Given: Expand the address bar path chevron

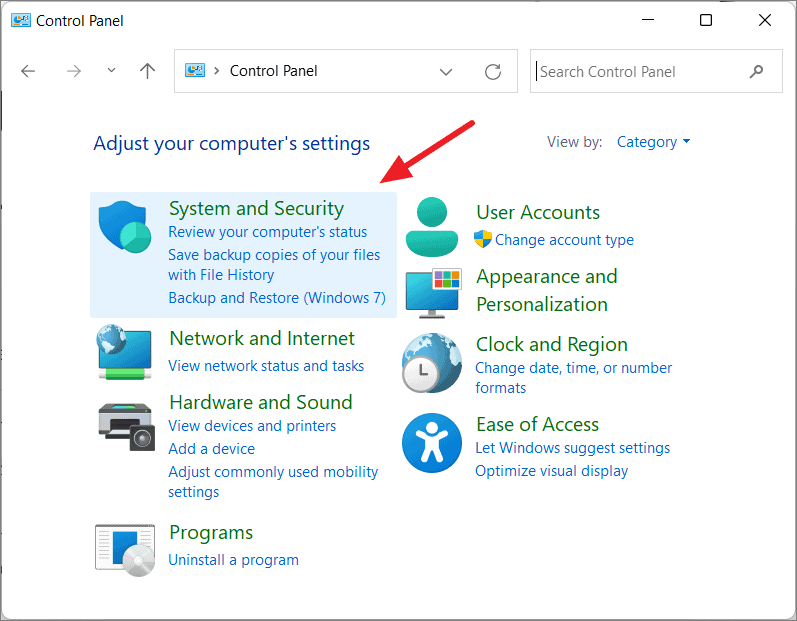Looking at the screenshot, I should pos(217,71).
